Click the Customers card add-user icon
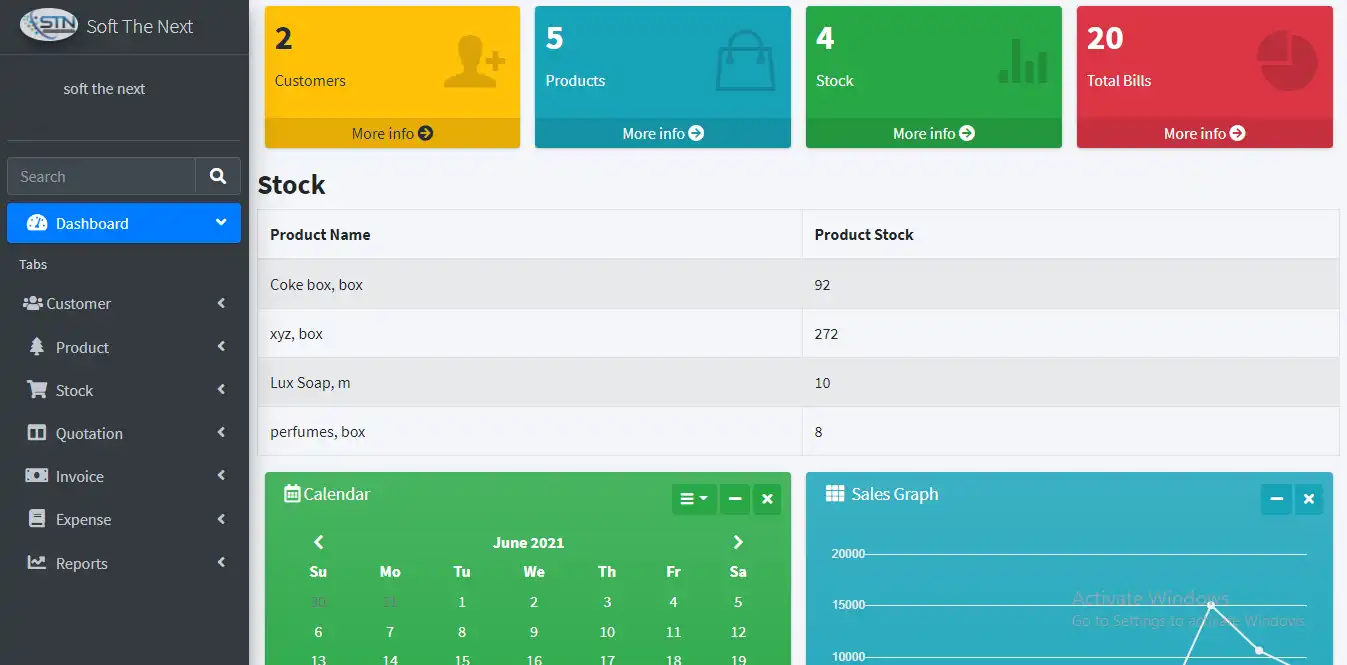 coord(474,62)
